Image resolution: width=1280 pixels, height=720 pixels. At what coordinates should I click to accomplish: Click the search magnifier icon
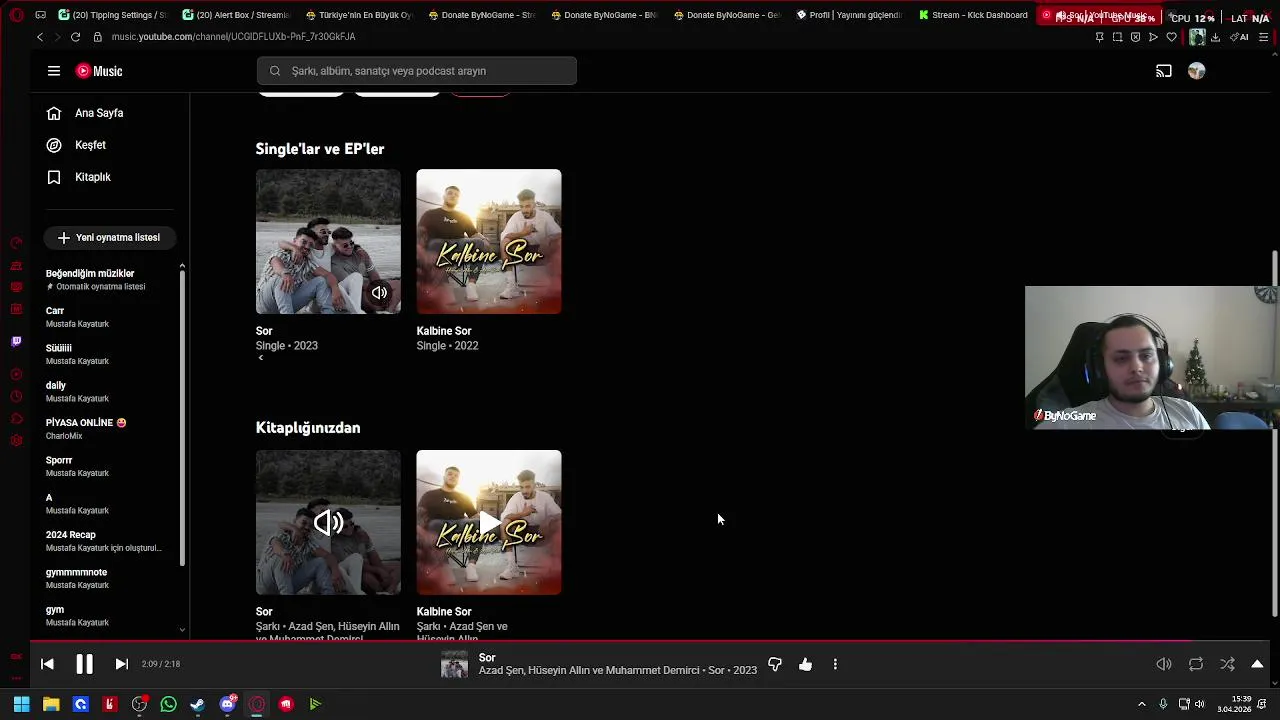275,71
